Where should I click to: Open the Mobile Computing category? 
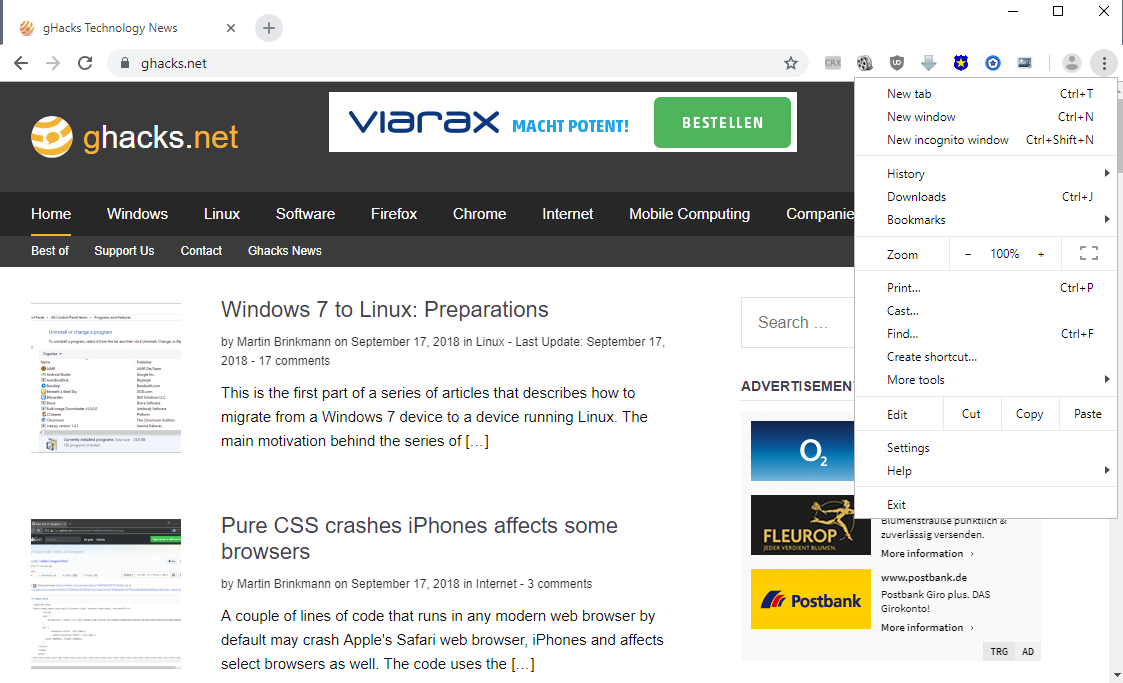(x=690, y=214)
